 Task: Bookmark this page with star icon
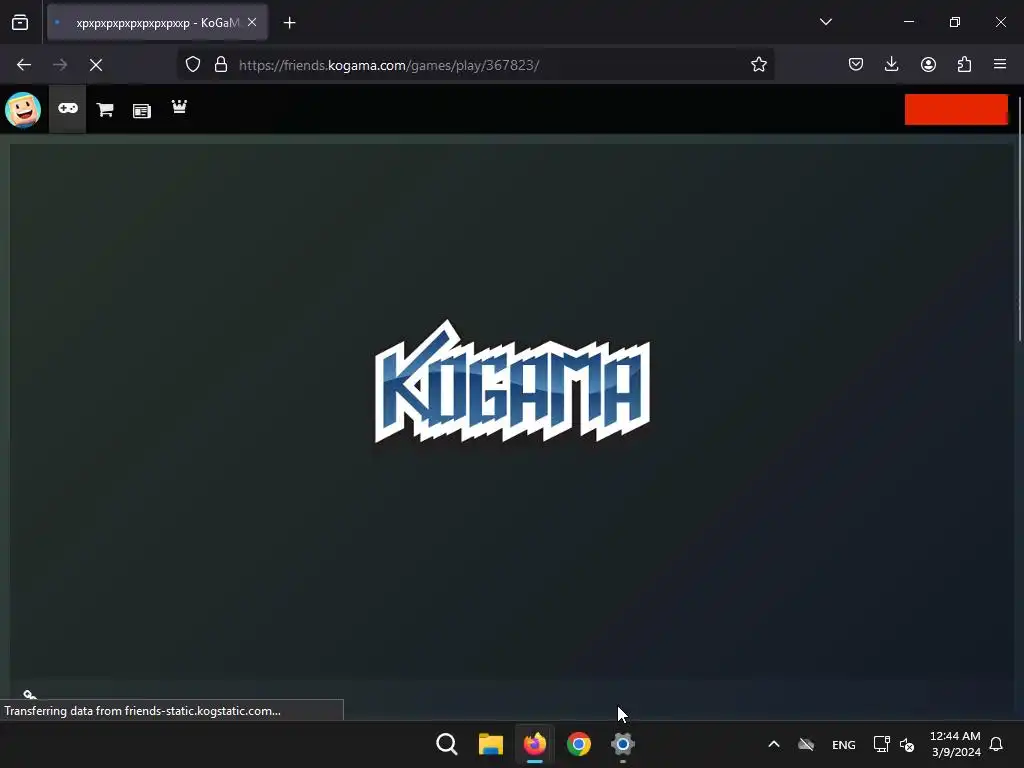pos(758,65)
